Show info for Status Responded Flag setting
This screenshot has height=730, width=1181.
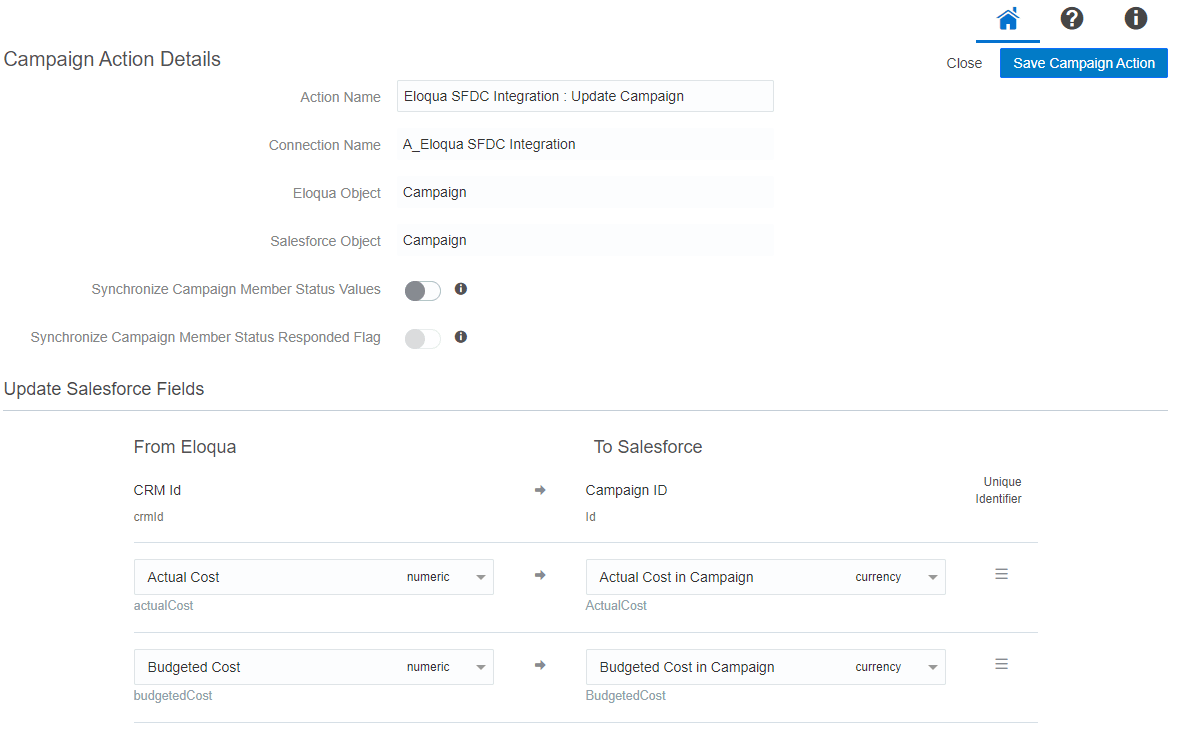point(461,337)
